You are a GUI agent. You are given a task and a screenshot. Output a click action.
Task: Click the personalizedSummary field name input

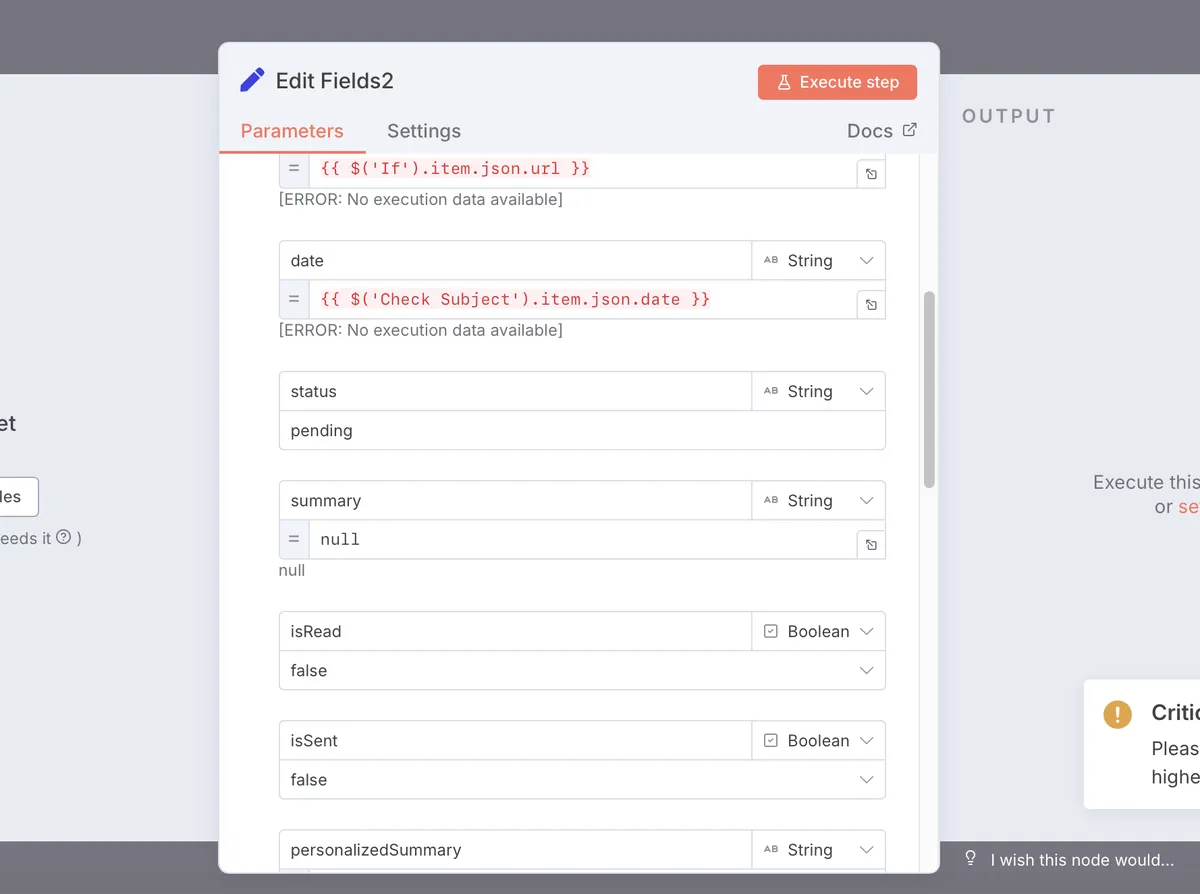(x=514, y=850)
